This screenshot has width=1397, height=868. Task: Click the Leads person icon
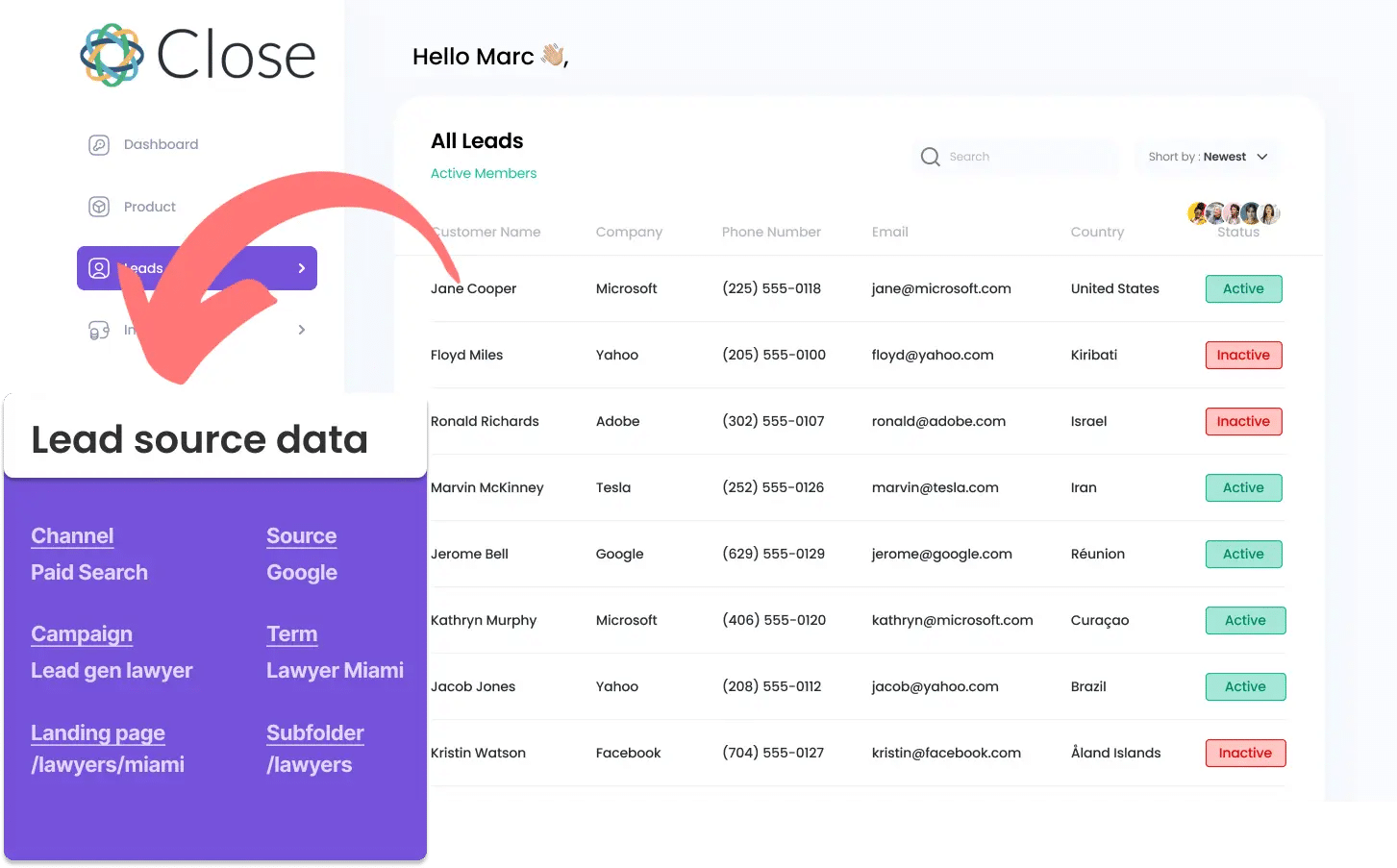tap(99, 268)
